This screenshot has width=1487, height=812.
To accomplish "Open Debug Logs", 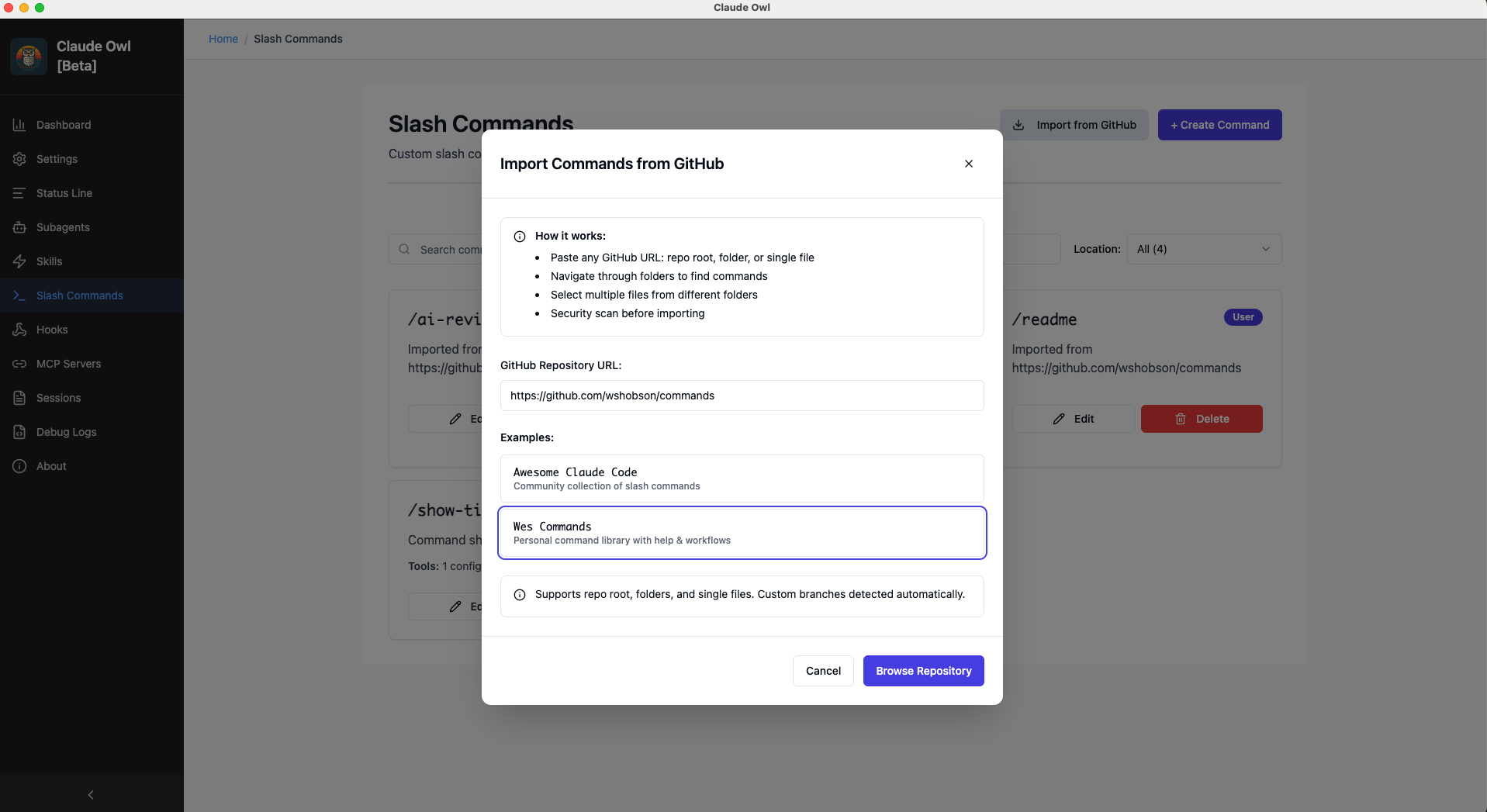I will [65, 432].
